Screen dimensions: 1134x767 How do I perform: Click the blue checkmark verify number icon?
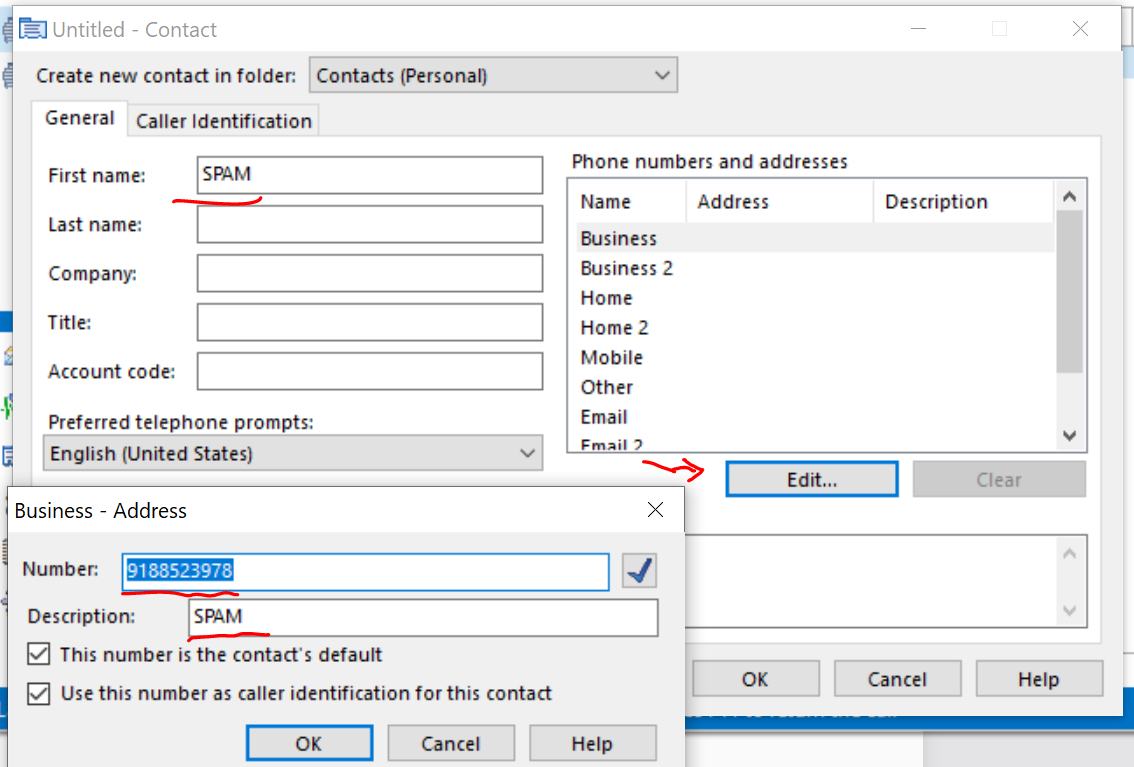pyautogui.click(x=639, y=571)
